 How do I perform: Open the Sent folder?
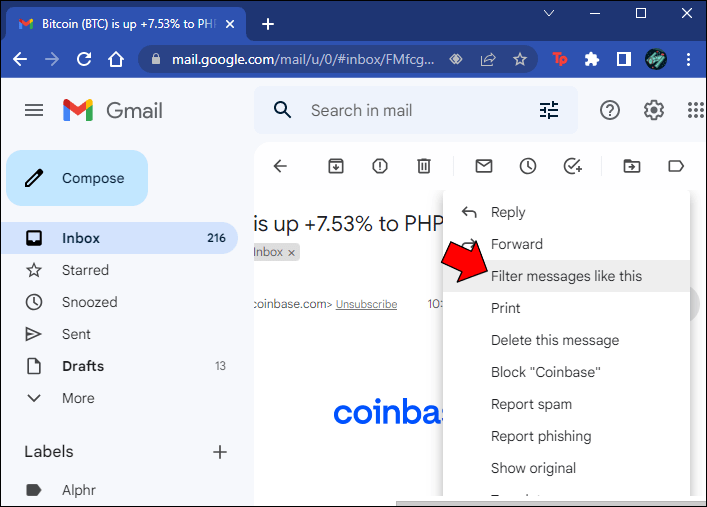(120, 334)
